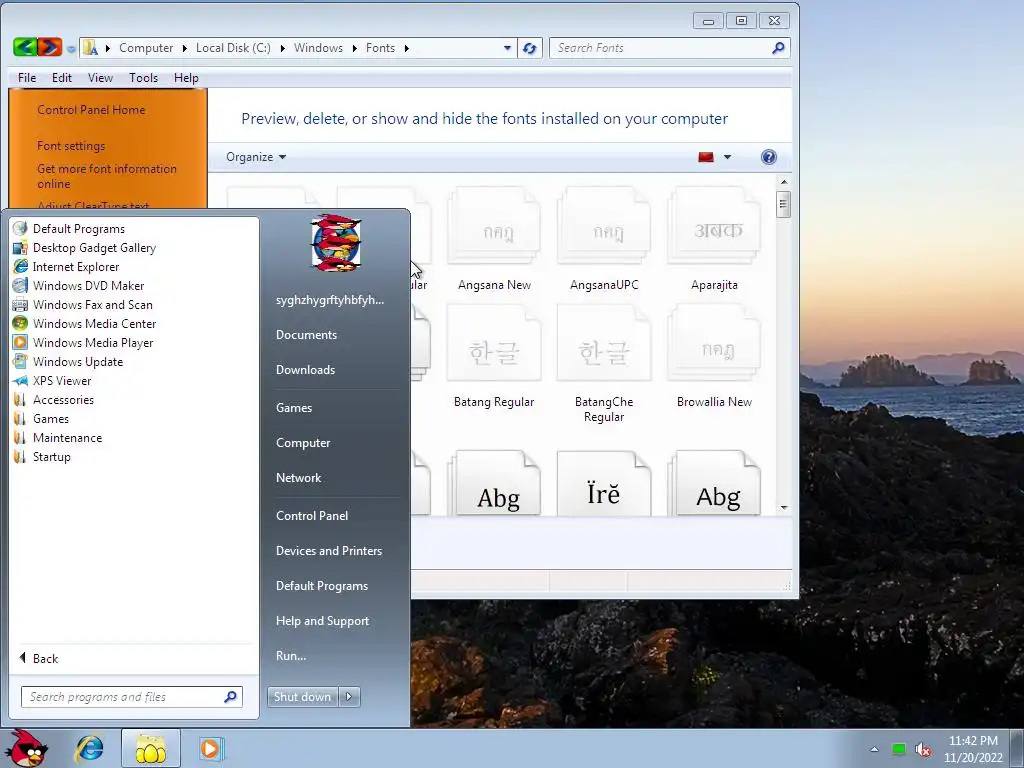The height and width of the screenshot is (768, 1024).
Task: Open Default Programs in the programs list
Action: tap(78, 229)
